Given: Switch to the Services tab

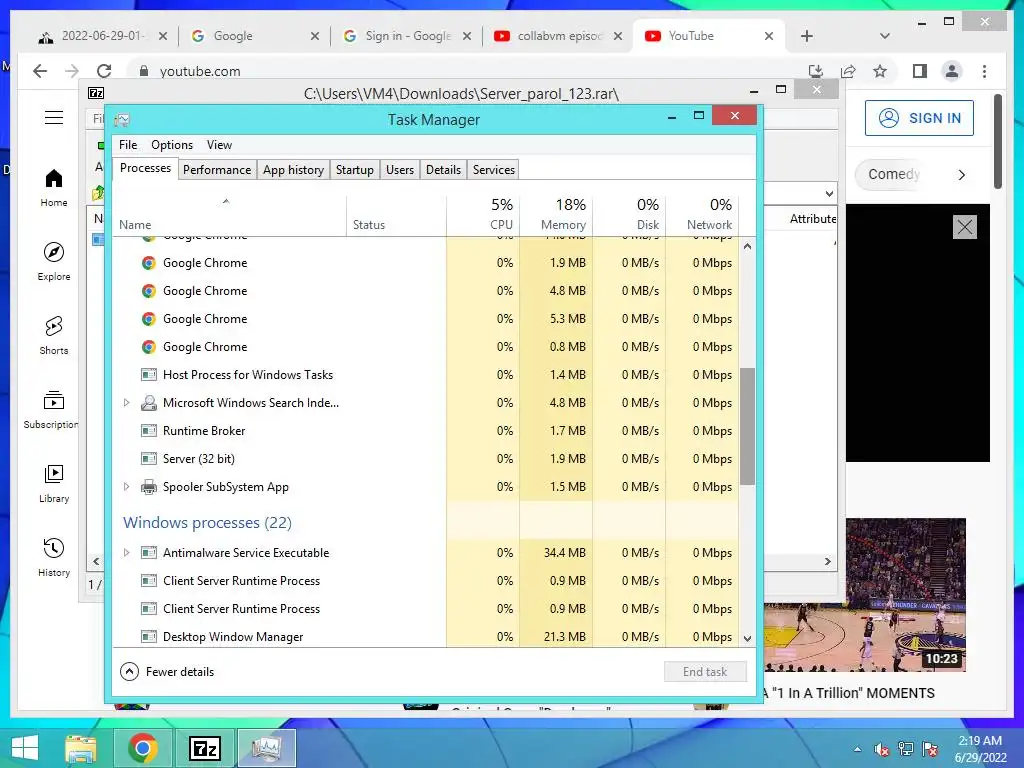Looking at the screenshot, I should tap(494, 170).
